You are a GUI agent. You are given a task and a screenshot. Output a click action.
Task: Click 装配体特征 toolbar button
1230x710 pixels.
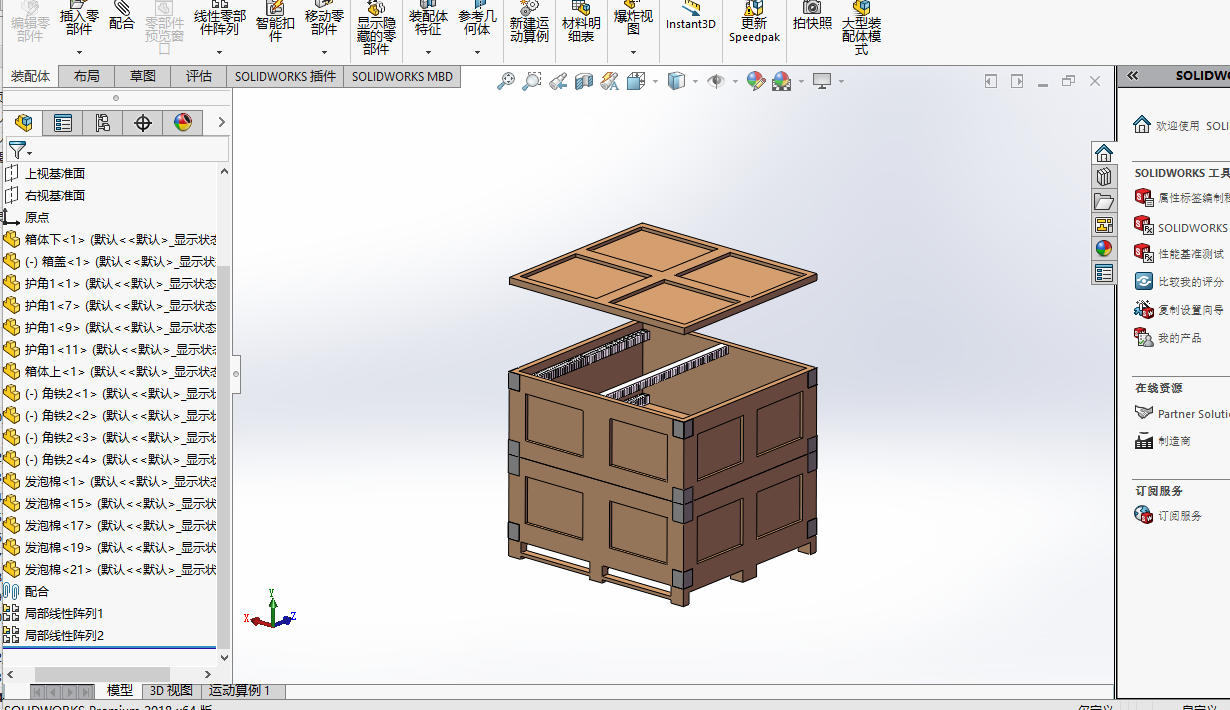pyautogui.click(x=428, y=17)
